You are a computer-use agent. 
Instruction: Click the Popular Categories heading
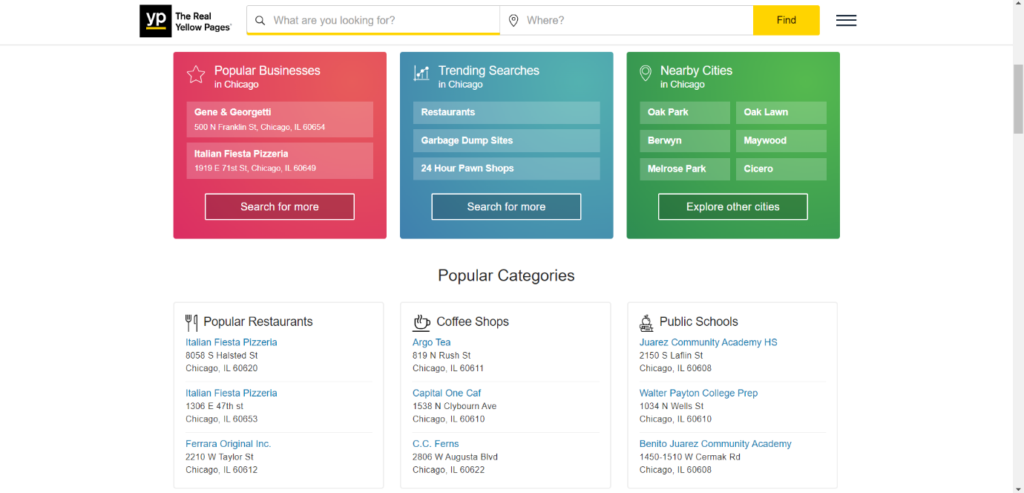click(x=506, y=276)
